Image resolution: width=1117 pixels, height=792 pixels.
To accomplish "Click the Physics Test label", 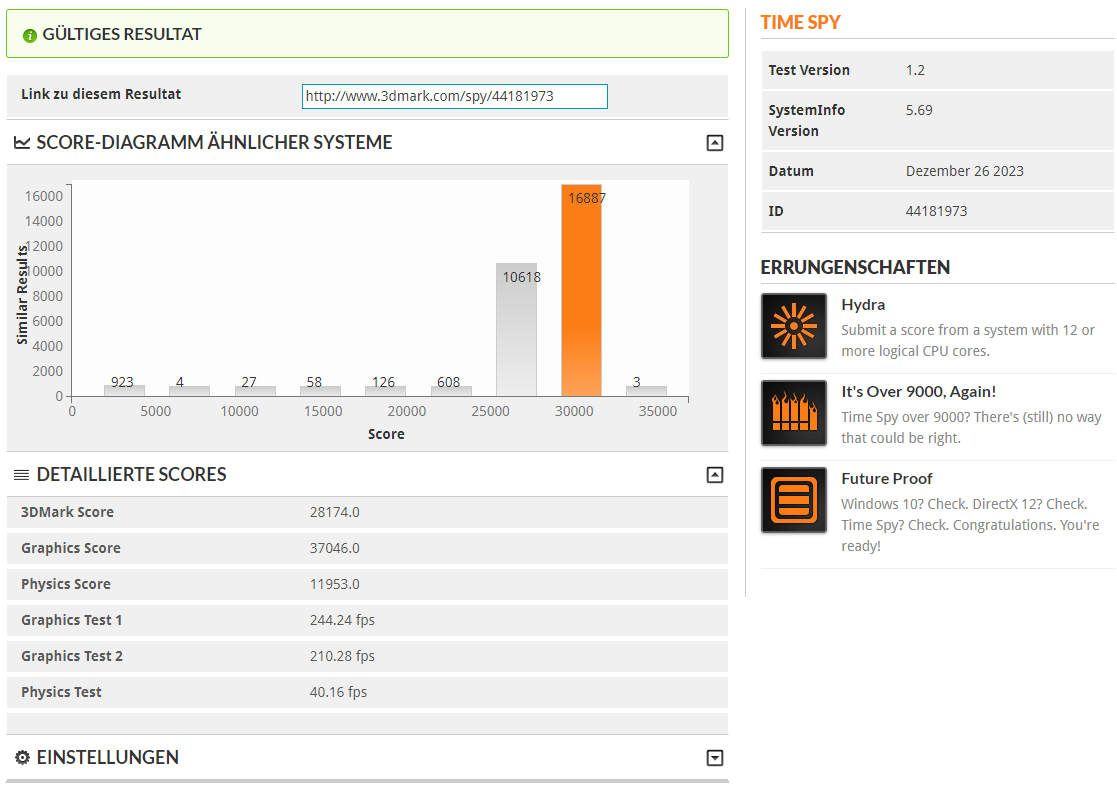I will [x=61, y=692].
